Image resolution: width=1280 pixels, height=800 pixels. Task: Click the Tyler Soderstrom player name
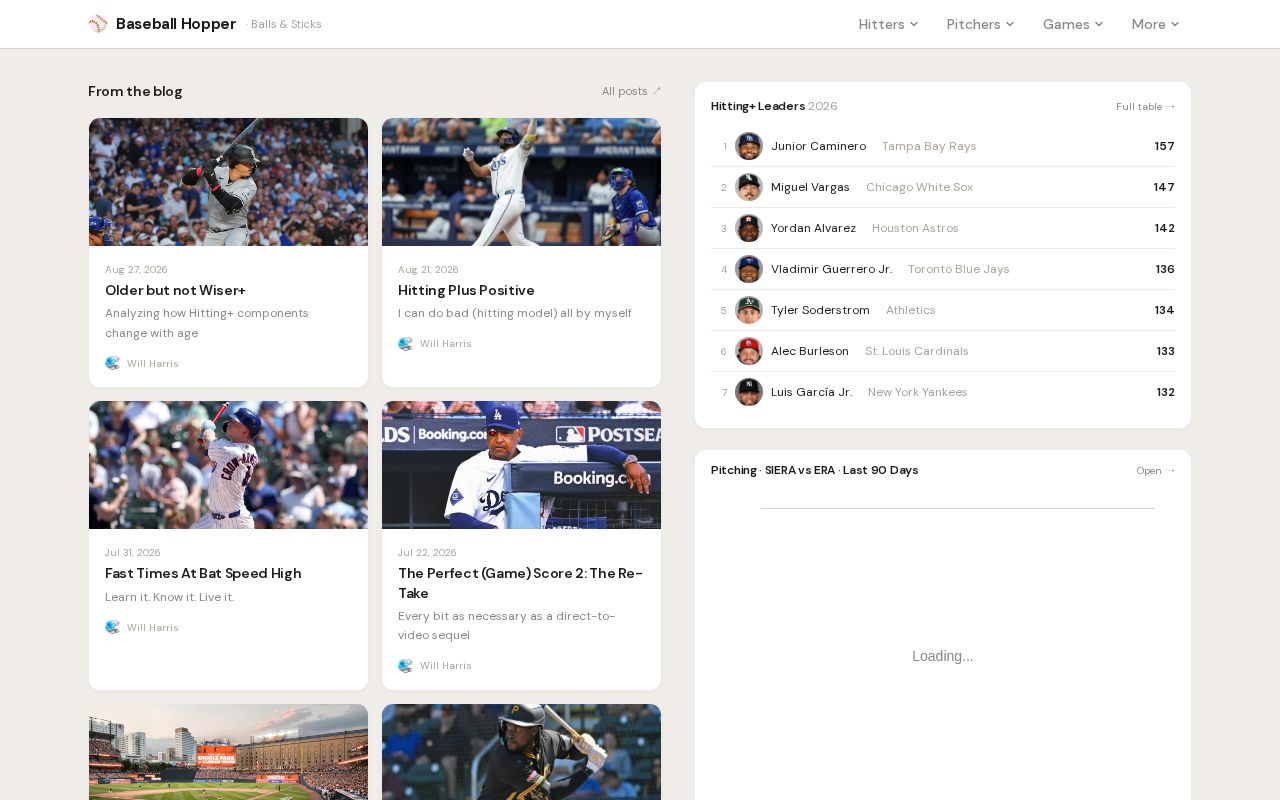[x=820, y=310]
